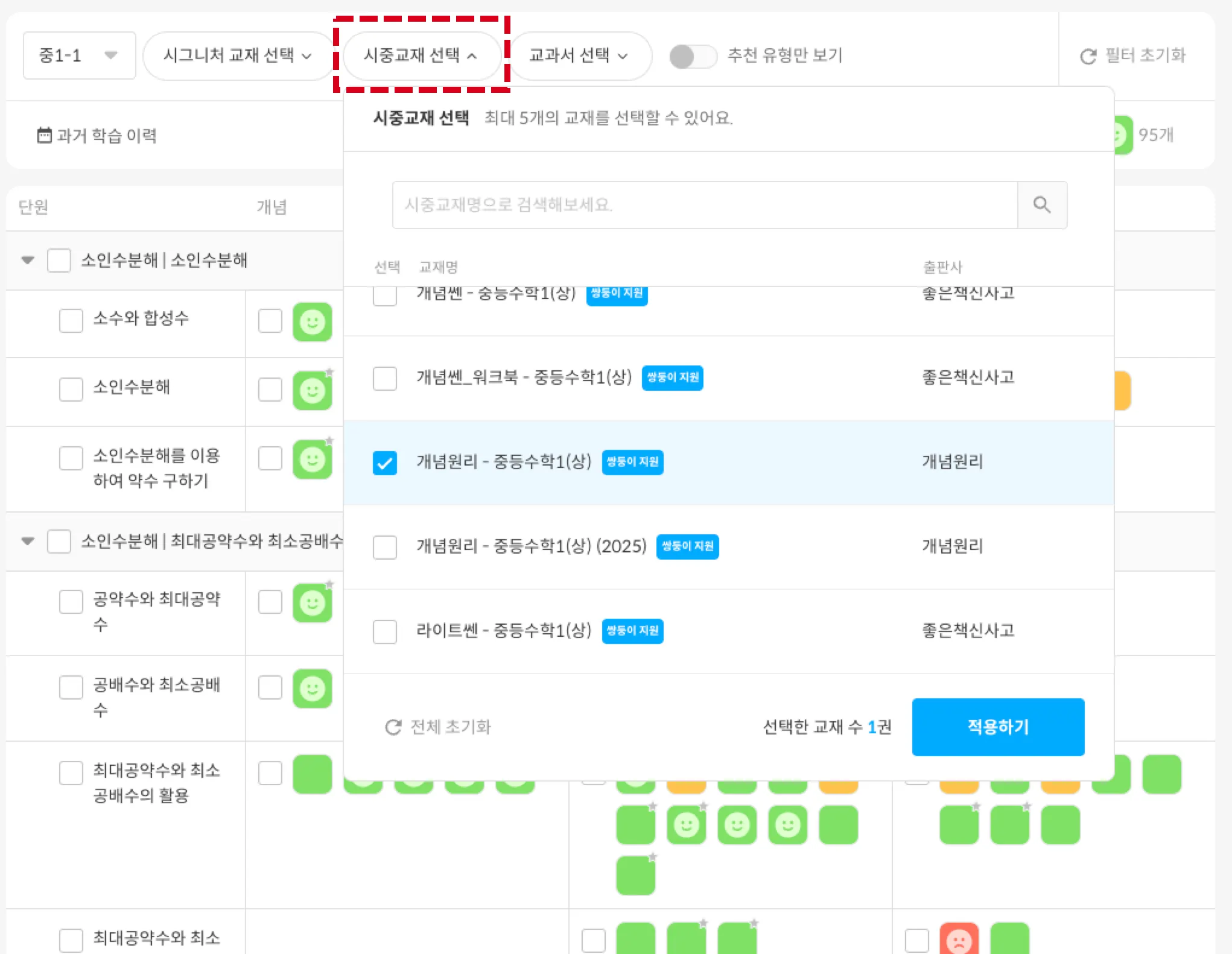
Task: Click the 필터 초기화 refresh icon
Action: (x=1088, y=57)
